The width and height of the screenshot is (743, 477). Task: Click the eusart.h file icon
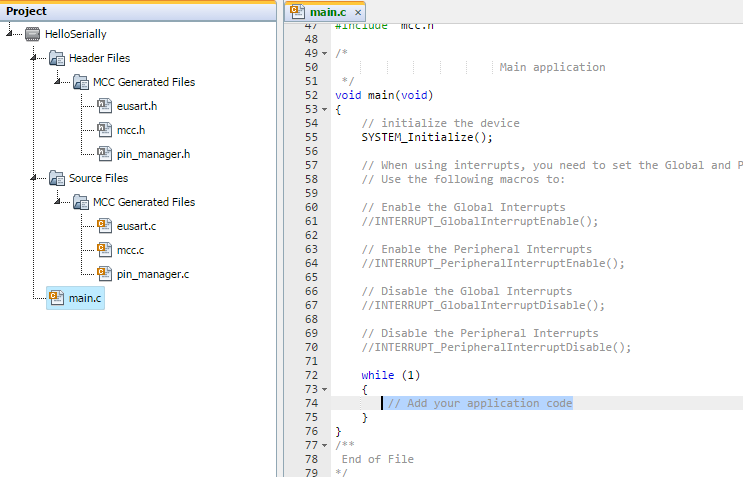click(x=105, y=106)
